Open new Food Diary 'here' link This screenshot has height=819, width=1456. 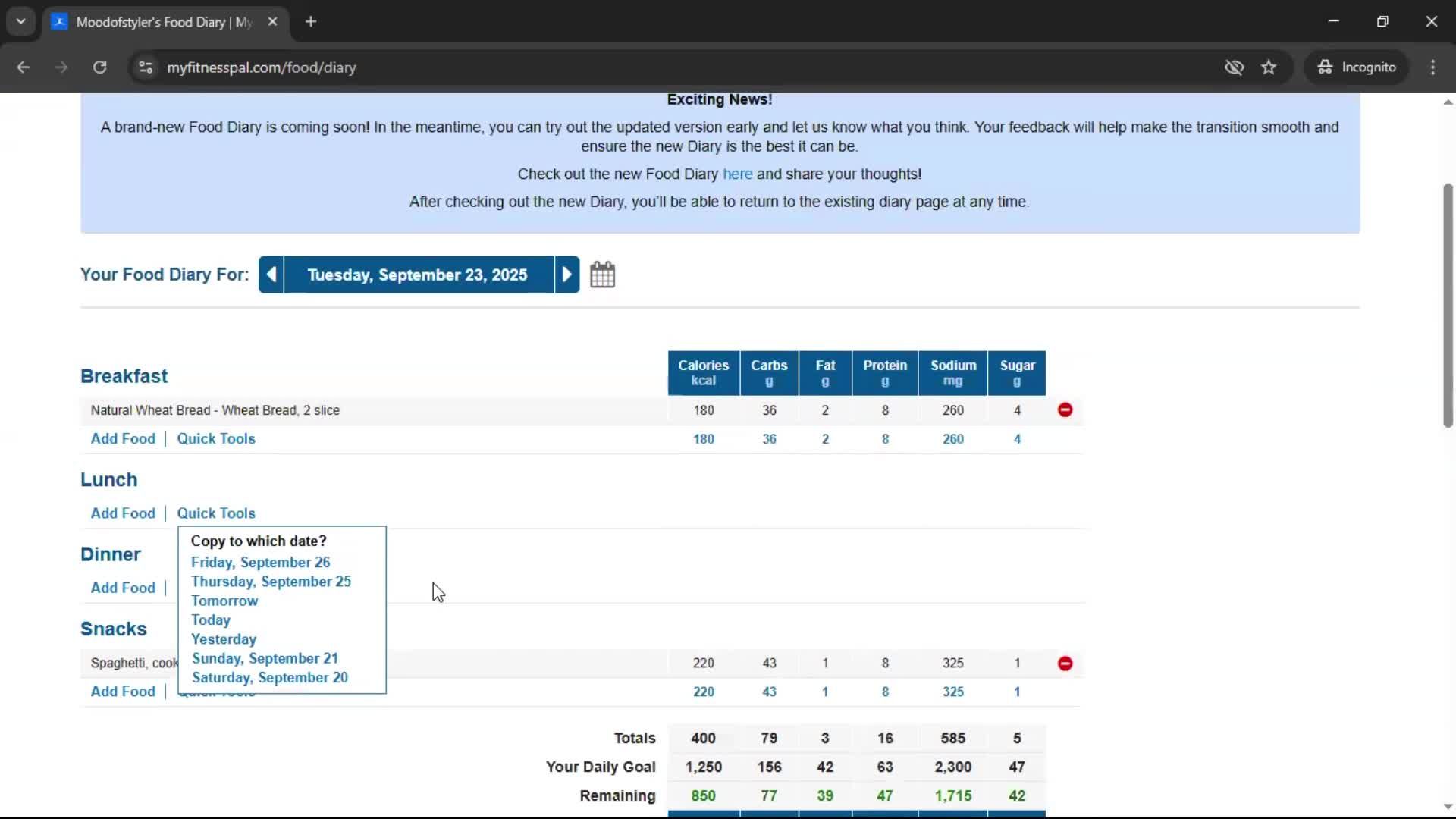(737, 174)
